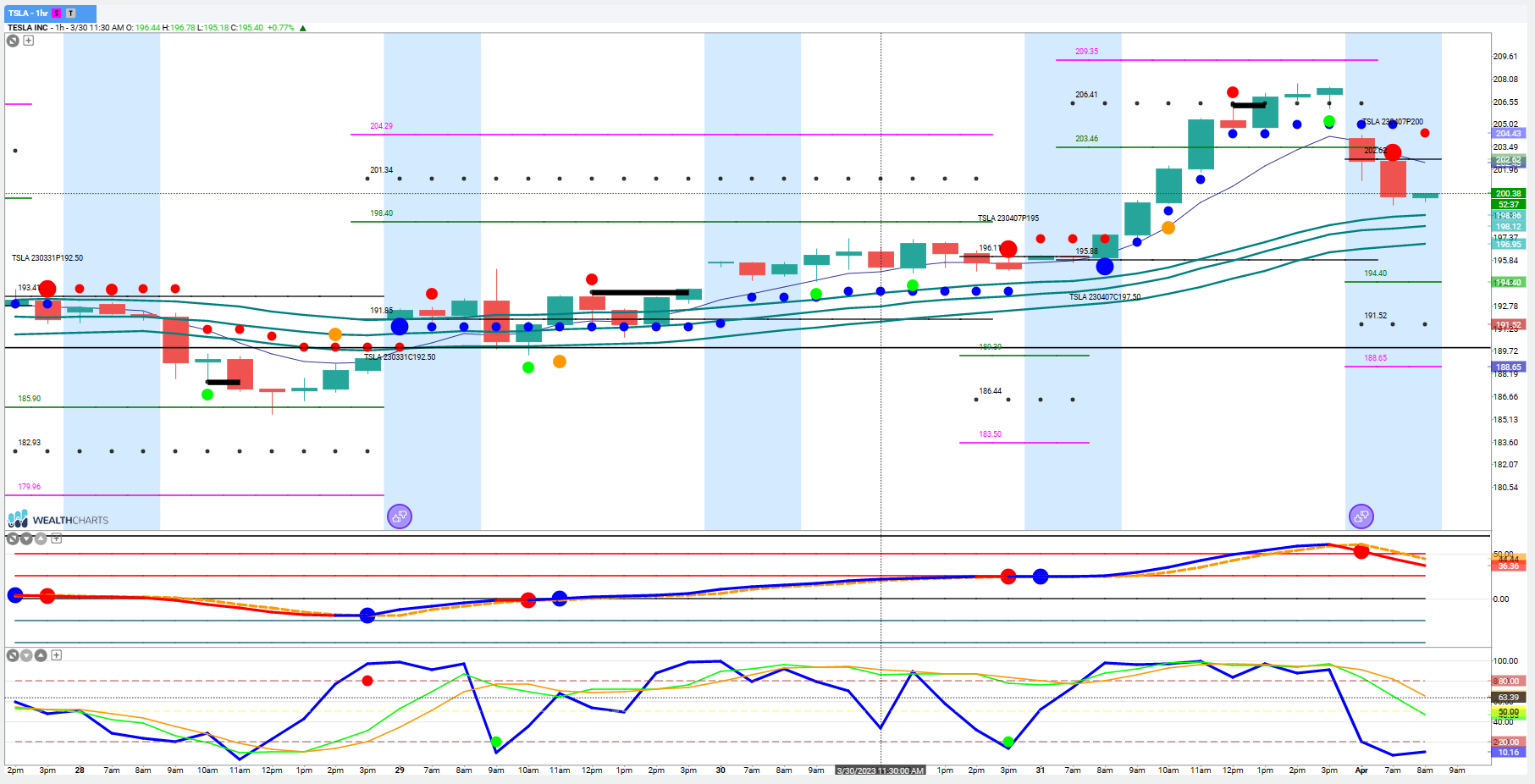Move the bottom stochastic pane down
The width and height of the screenshot is (1535, 784).
pos(26,655)
